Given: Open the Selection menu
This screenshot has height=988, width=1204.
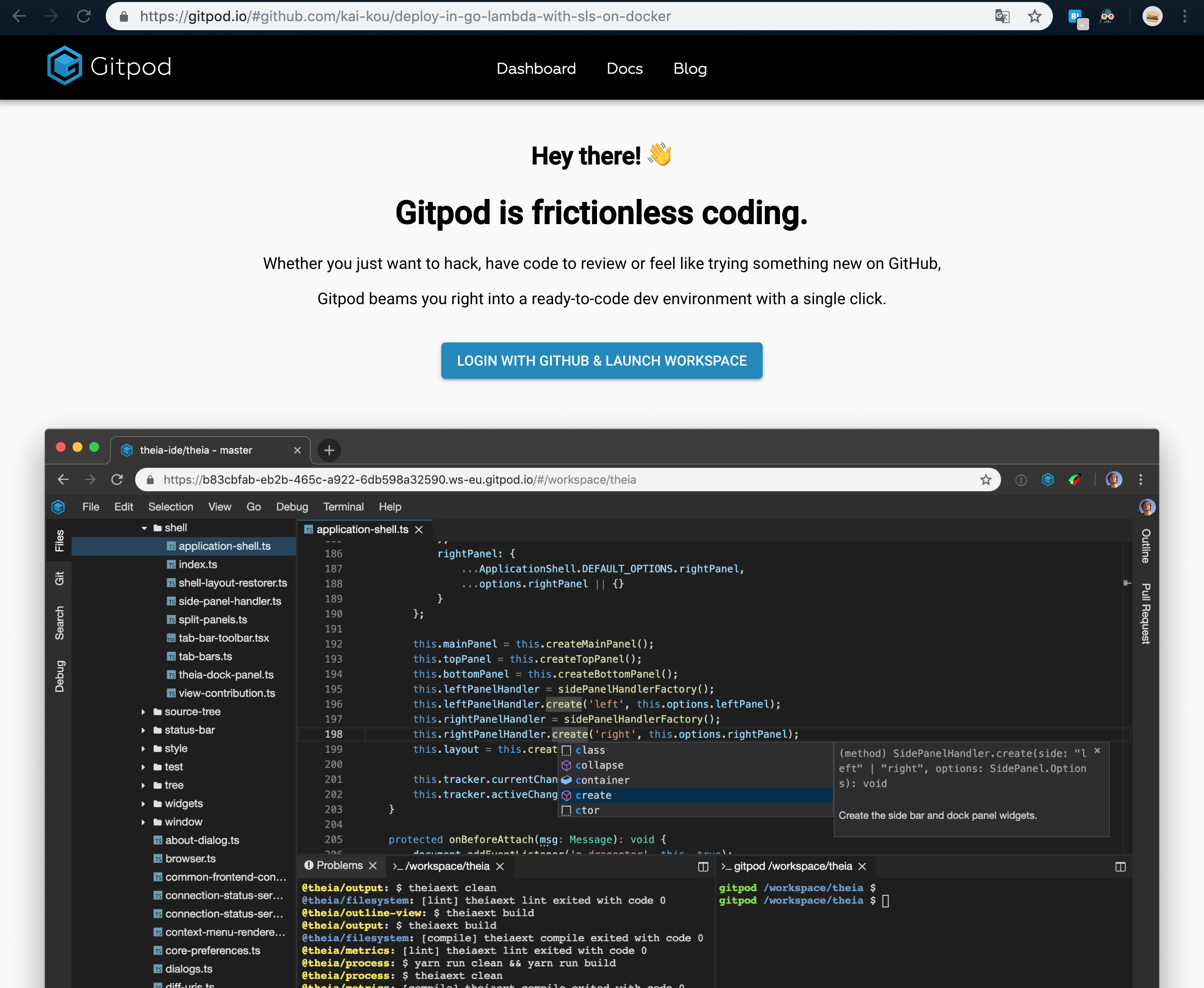Looking at the screenshot, I should point(169,507).
